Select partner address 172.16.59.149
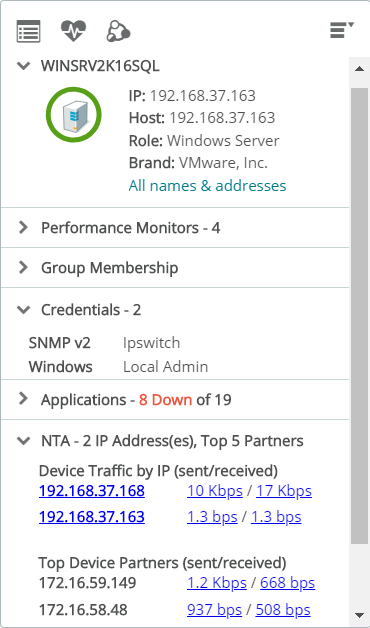 (x=87, y=583)
